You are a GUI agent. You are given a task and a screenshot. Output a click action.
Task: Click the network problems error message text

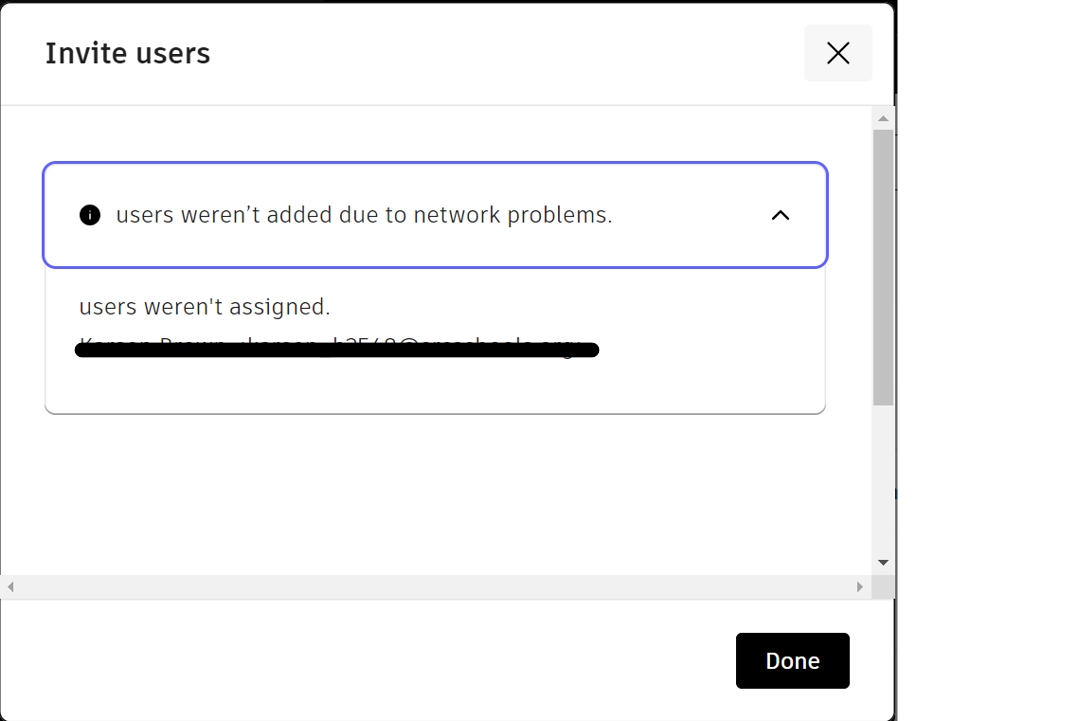click(363, 215)
